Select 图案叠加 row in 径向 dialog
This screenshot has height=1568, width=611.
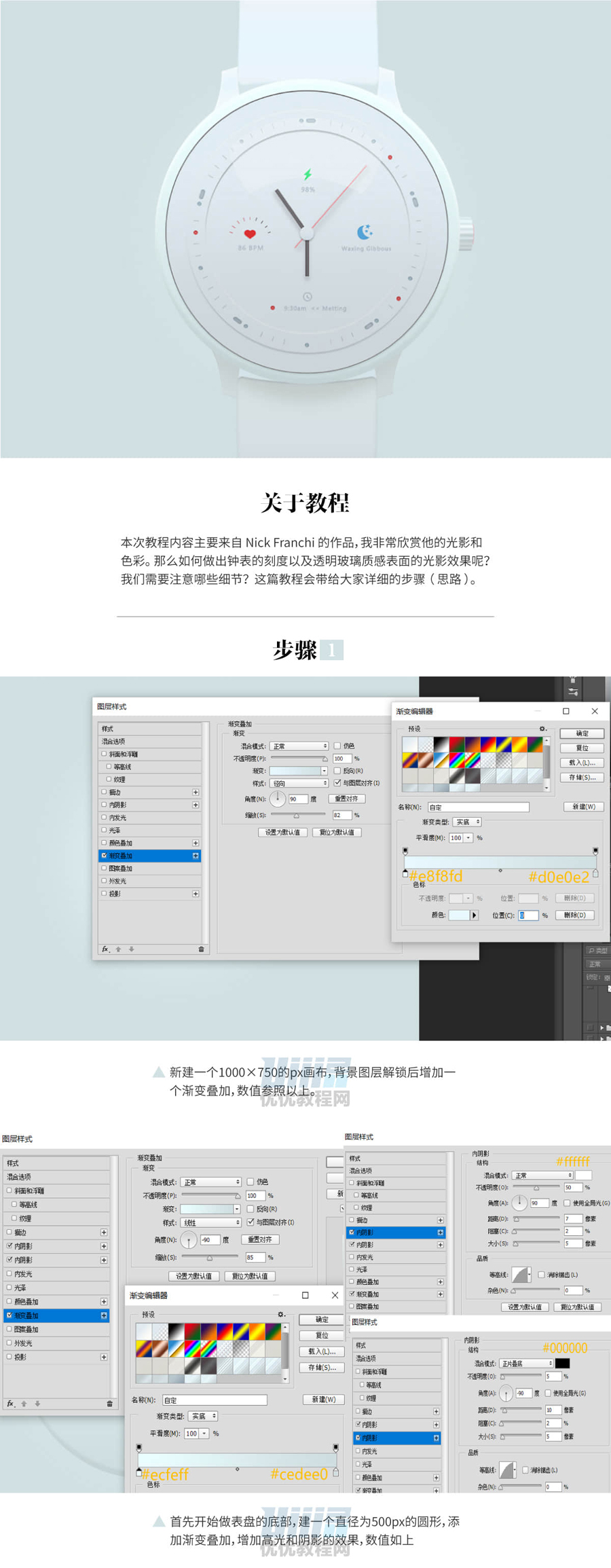150,868
